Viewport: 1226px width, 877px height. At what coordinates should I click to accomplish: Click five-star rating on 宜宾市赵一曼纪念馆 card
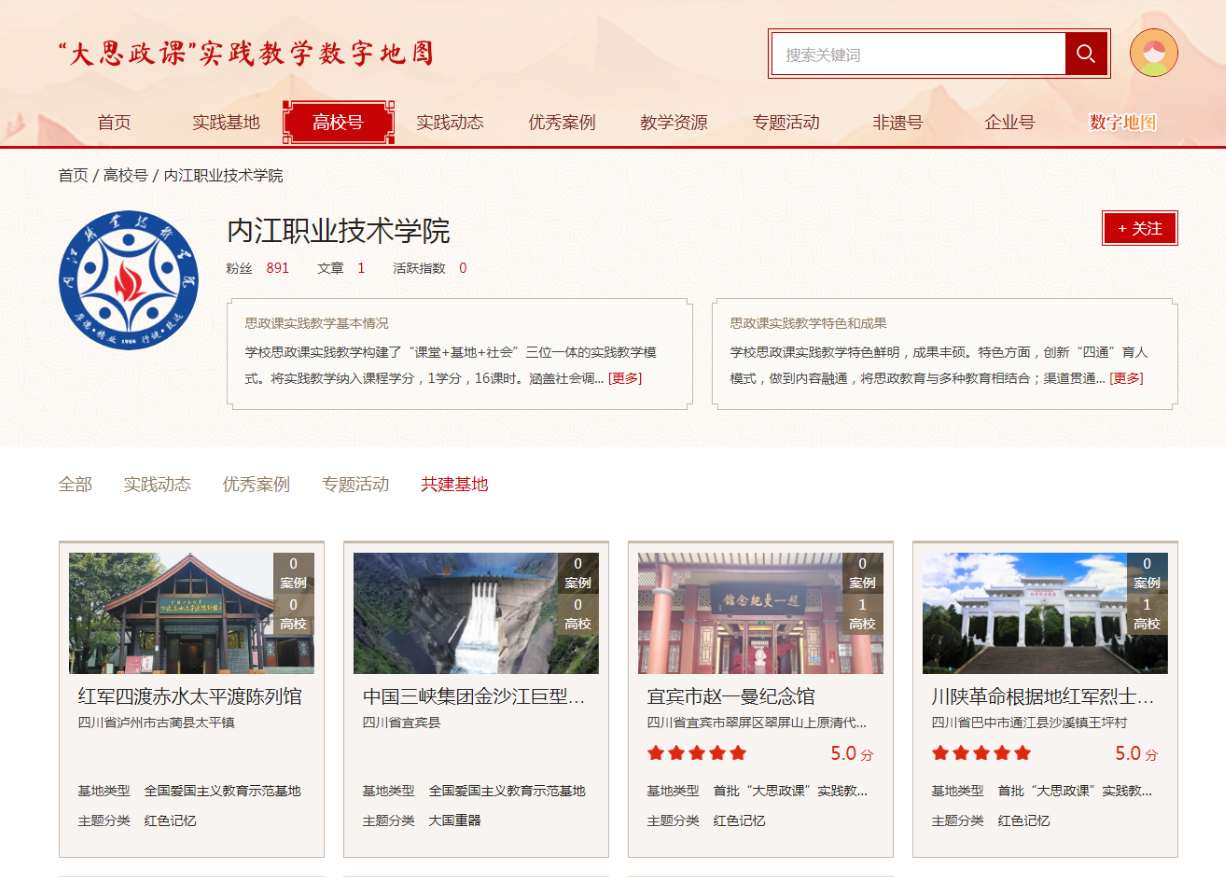[x=697, y=753]
